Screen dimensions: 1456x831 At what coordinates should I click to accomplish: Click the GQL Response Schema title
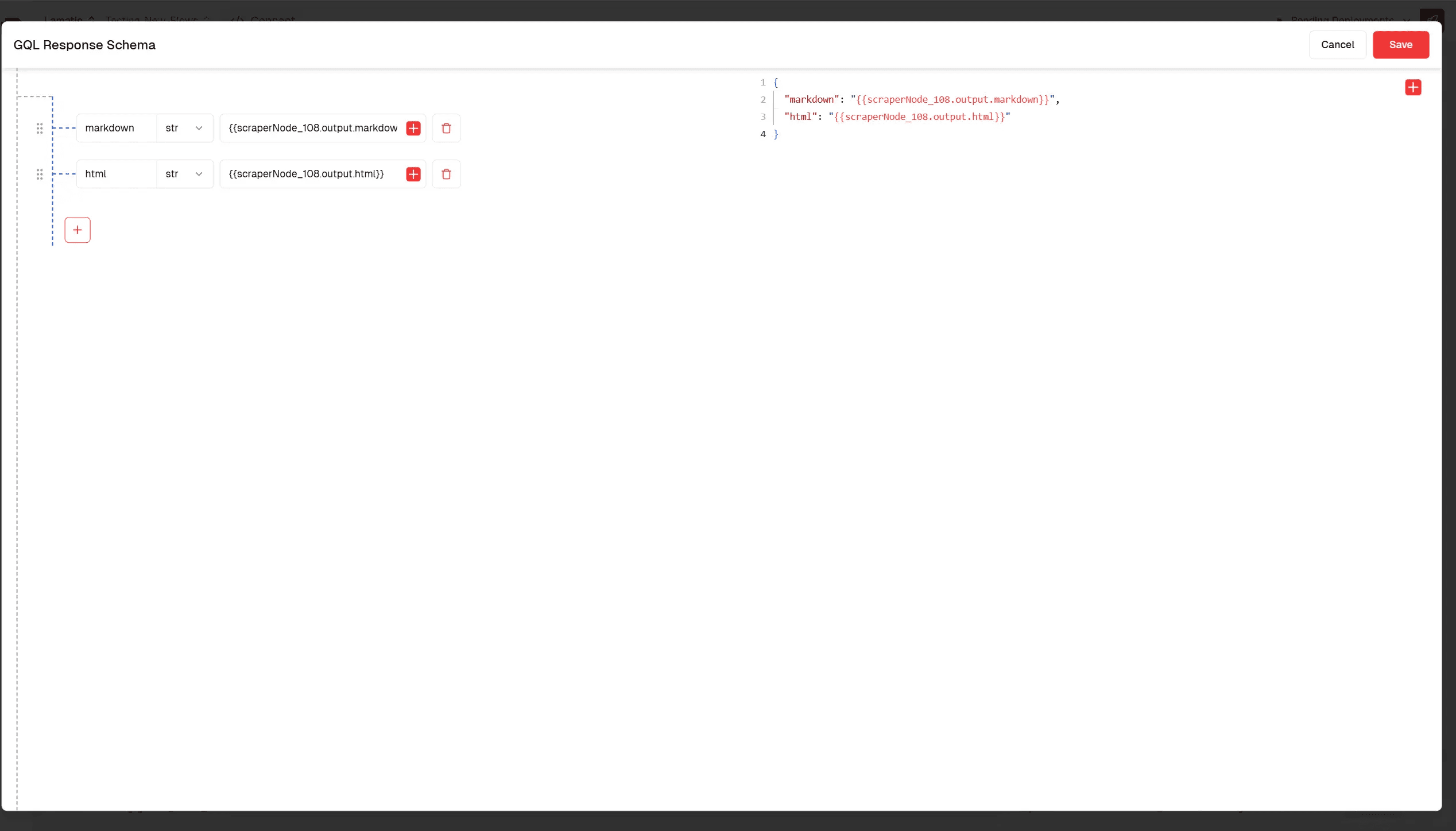(x=84, y=45)
